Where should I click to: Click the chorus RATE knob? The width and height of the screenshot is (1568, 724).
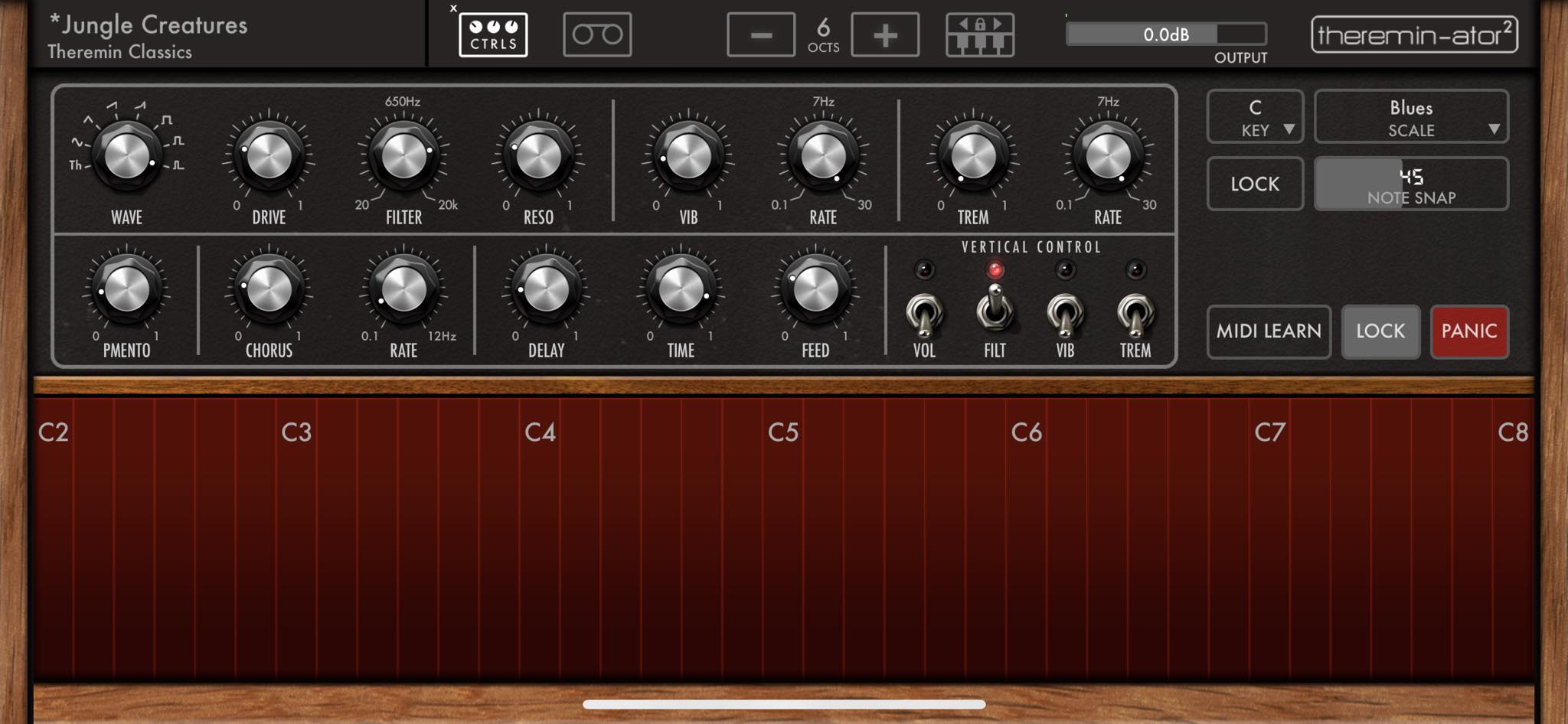coord(403,290)
